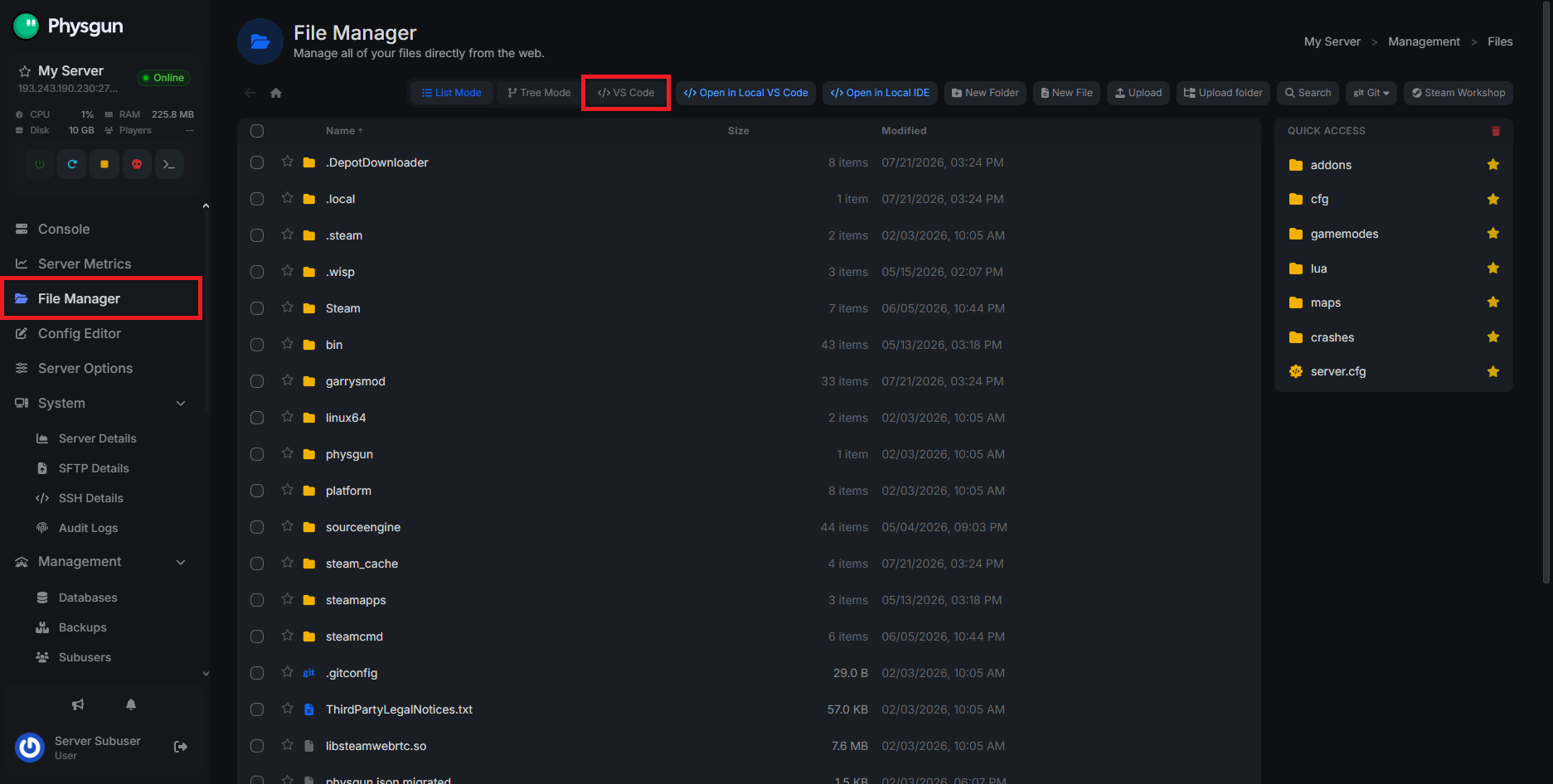Star the ThirdPartyLegalNotices.txt file row
This screenshot has height=784, width=1553.
[x=288, y=709]
